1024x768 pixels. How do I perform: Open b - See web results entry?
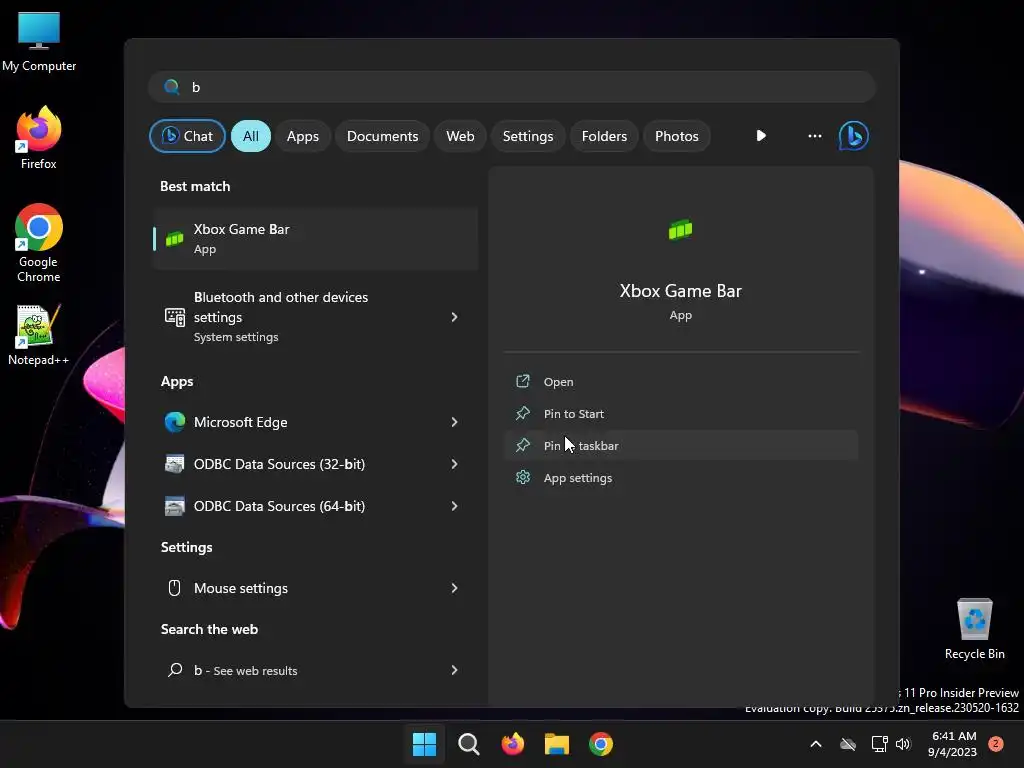coord(315,670)
